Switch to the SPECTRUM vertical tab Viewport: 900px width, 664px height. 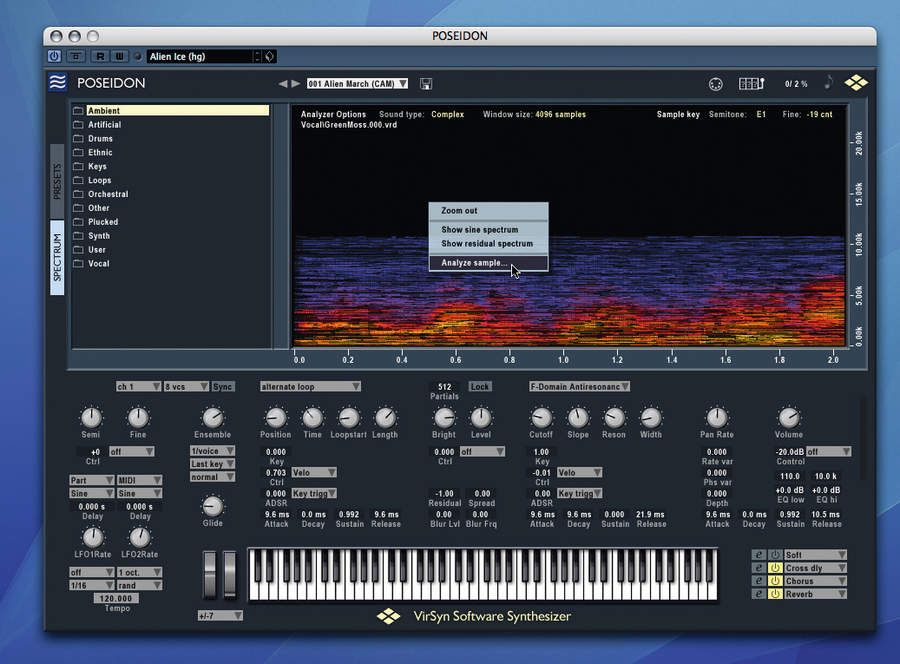point(57,257)
